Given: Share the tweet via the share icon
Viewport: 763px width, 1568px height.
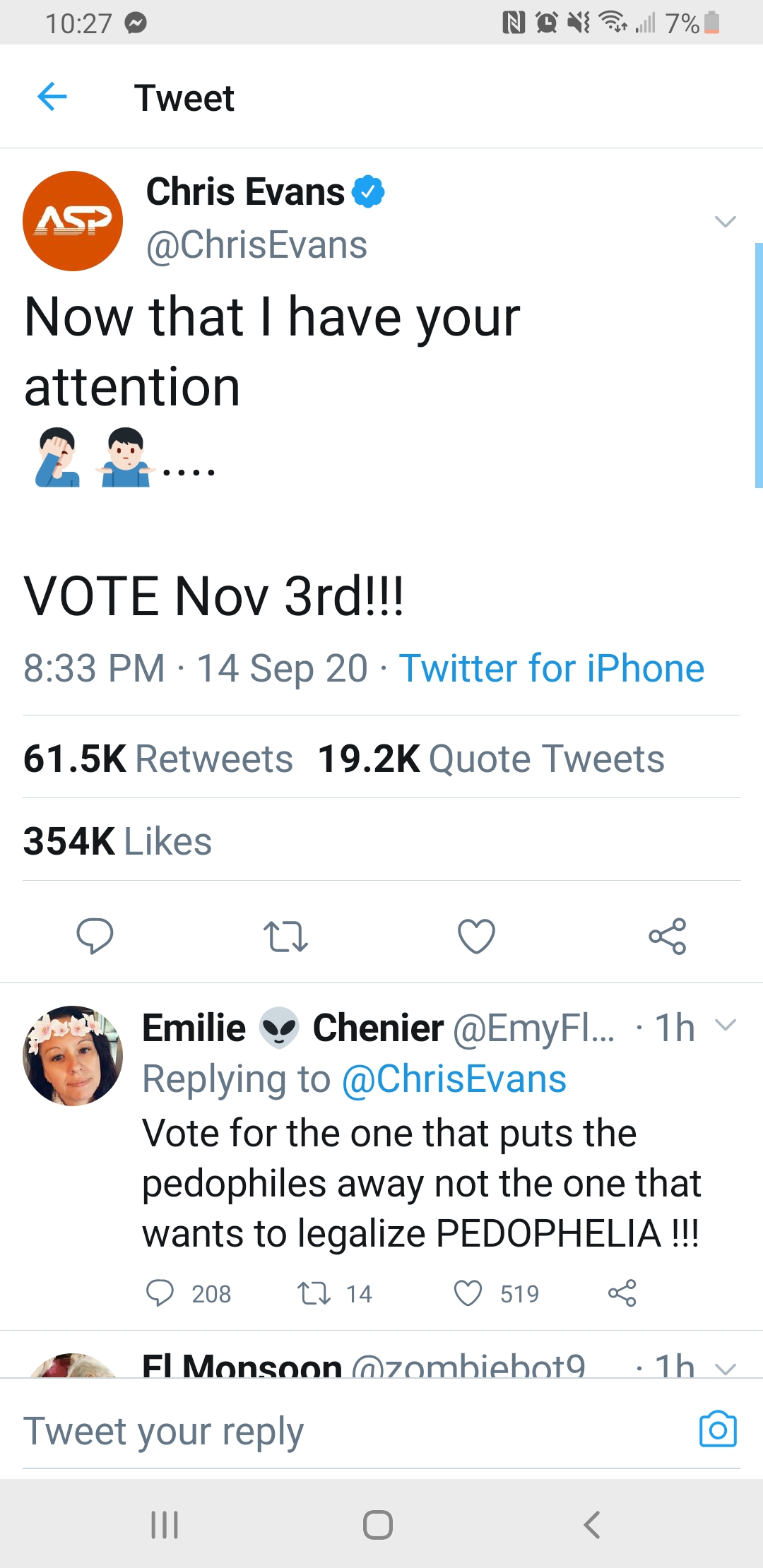Looking at the screenshot, I should click(668, 937).
